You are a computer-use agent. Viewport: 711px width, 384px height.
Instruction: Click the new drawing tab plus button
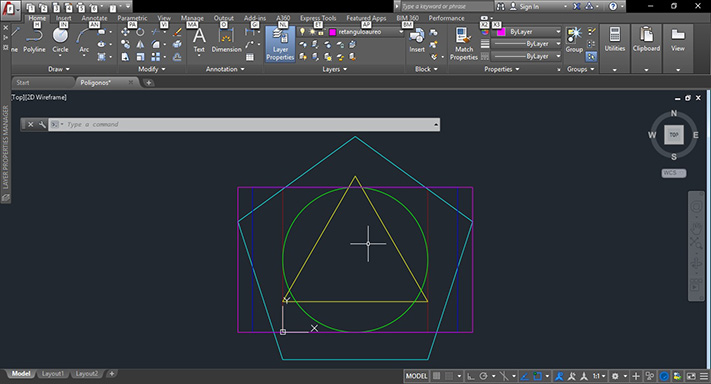coord(148,83)
